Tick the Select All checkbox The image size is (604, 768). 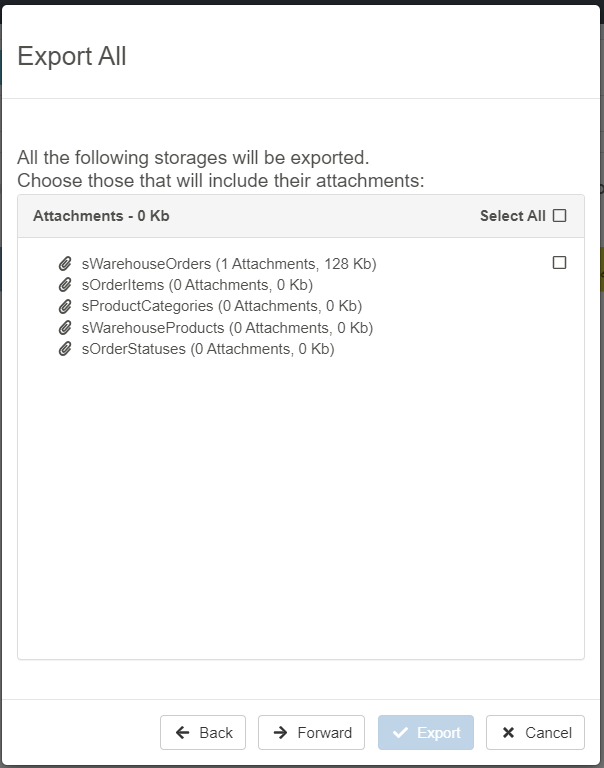[559, 216]
